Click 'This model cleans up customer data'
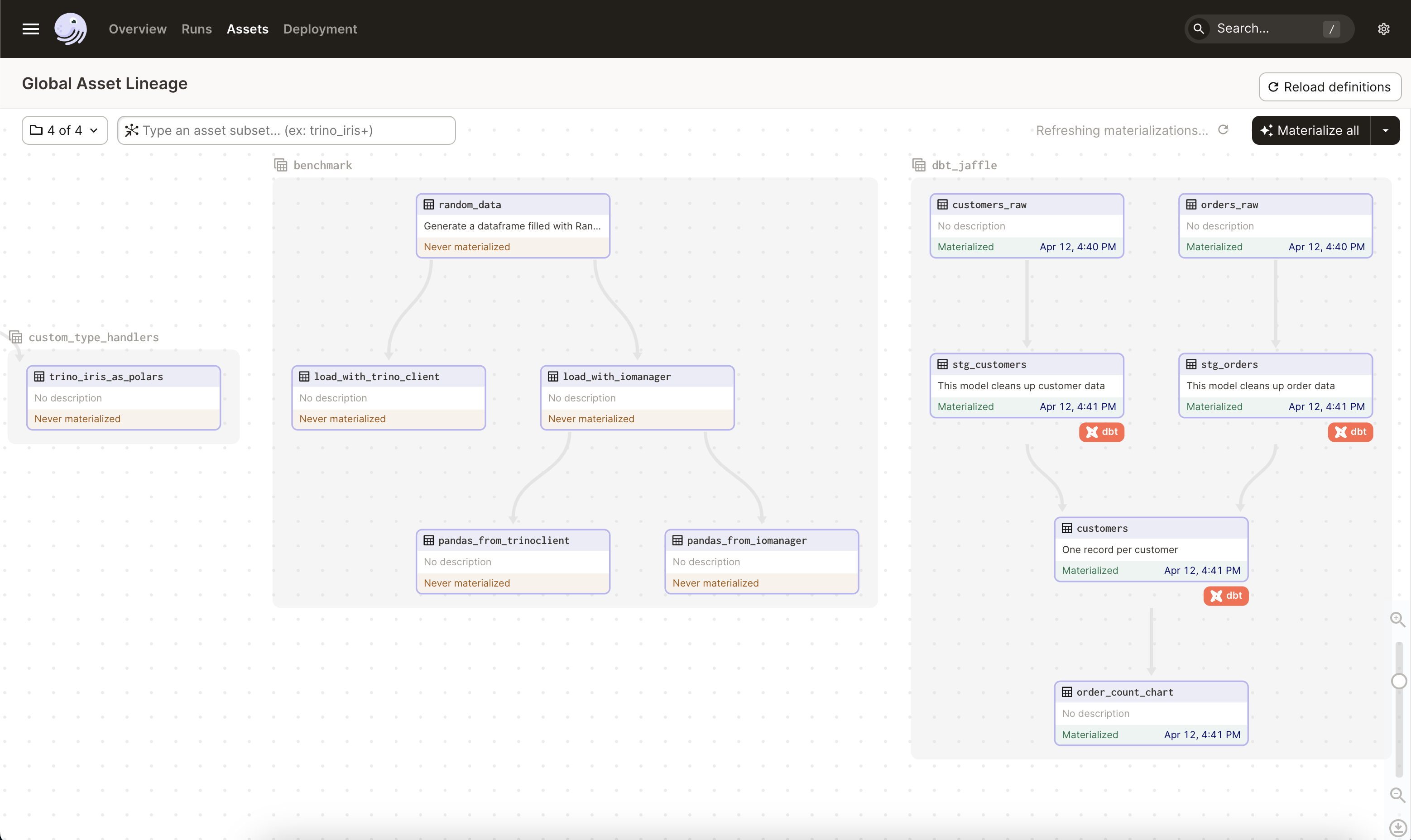This screenshot has height=840, width=1411. pyautogui.click(x=1021, y=386)
